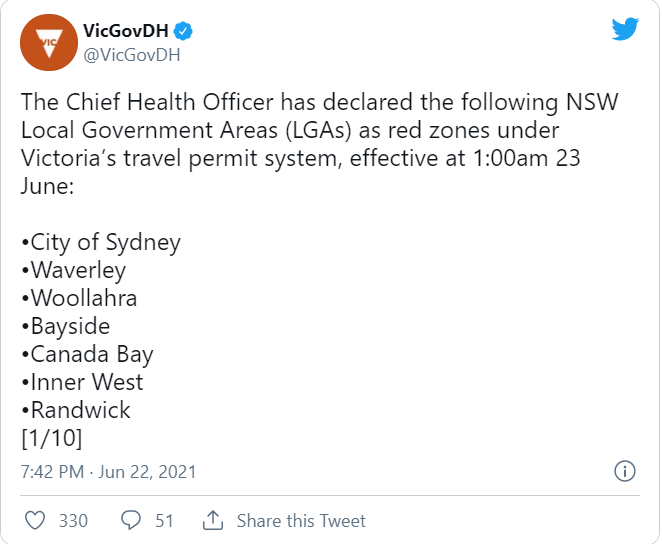
Task: Like the tweet with the heart icon
Action: pyautogui.click(x=35, y=520)
